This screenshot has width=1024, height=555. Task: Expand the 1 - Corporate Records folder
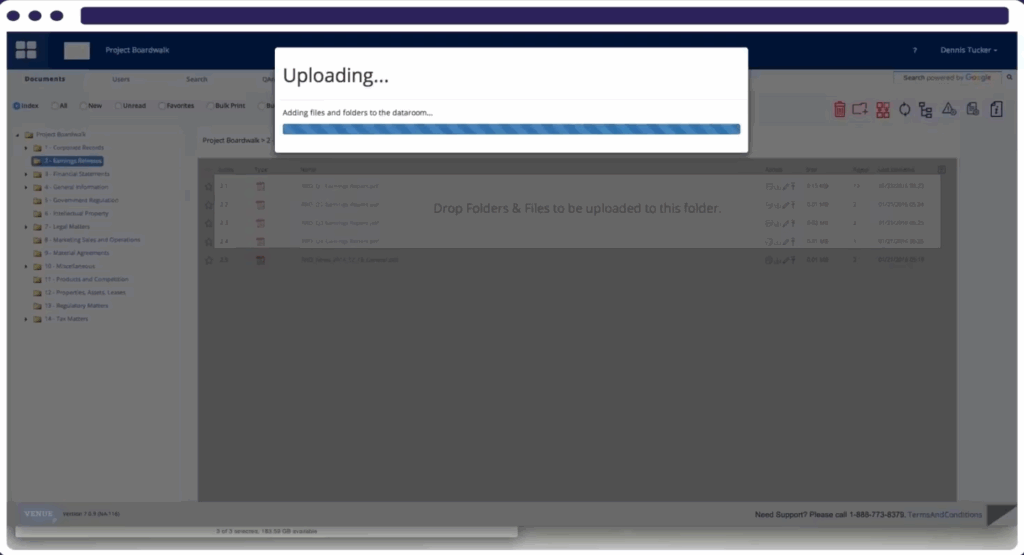point(26,147)
